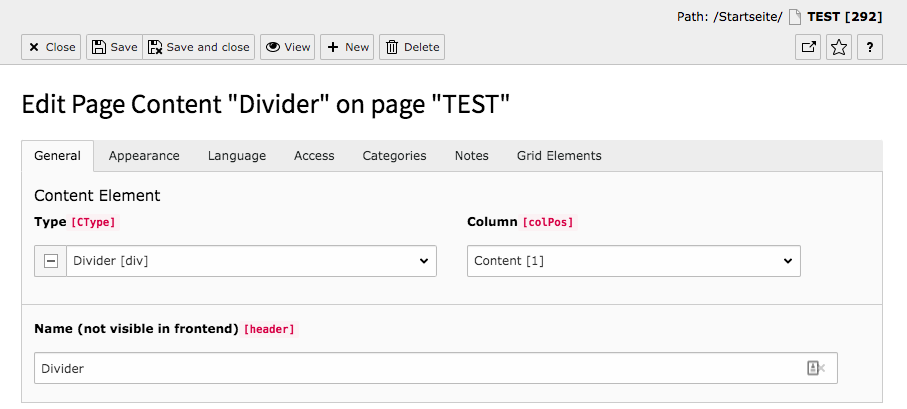The height and width of the screenshot is (409, 907).
Task: Click the Close button with X icon
Action: [51, 47]
